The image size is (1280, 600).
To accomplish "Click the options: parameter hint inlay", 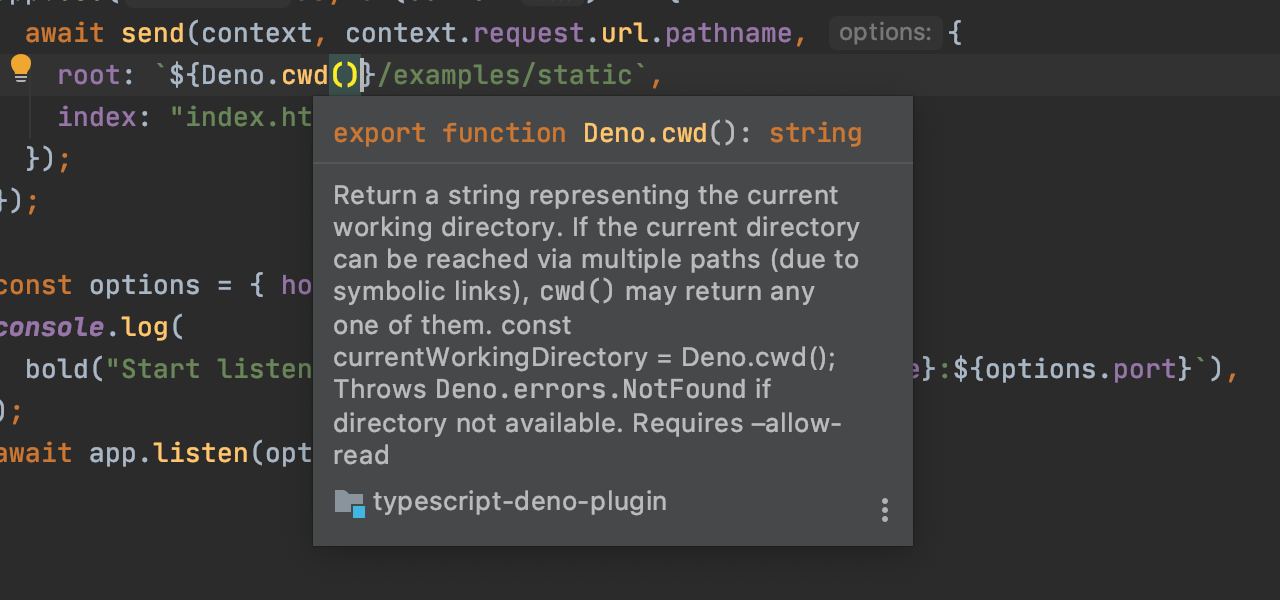I will (885, 32).
